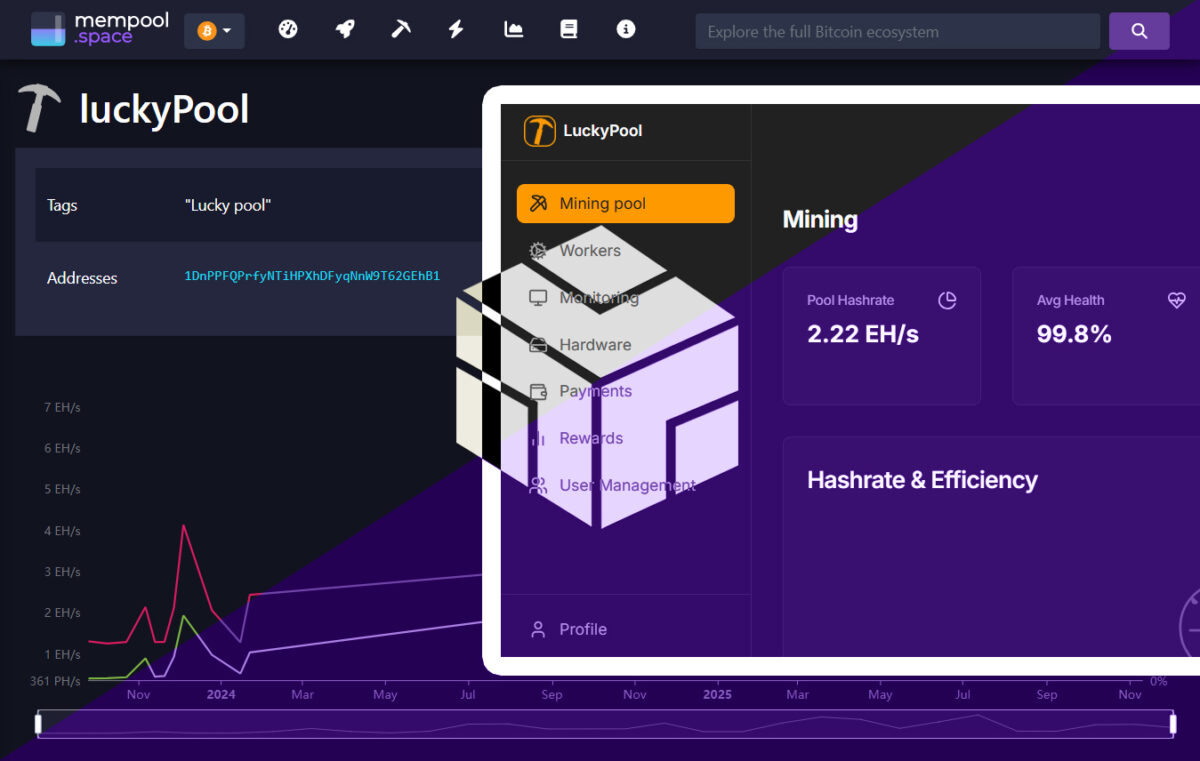1200x761 pixels.
Task: Click the Monitoring screen icon
Action: click(538, 298)
